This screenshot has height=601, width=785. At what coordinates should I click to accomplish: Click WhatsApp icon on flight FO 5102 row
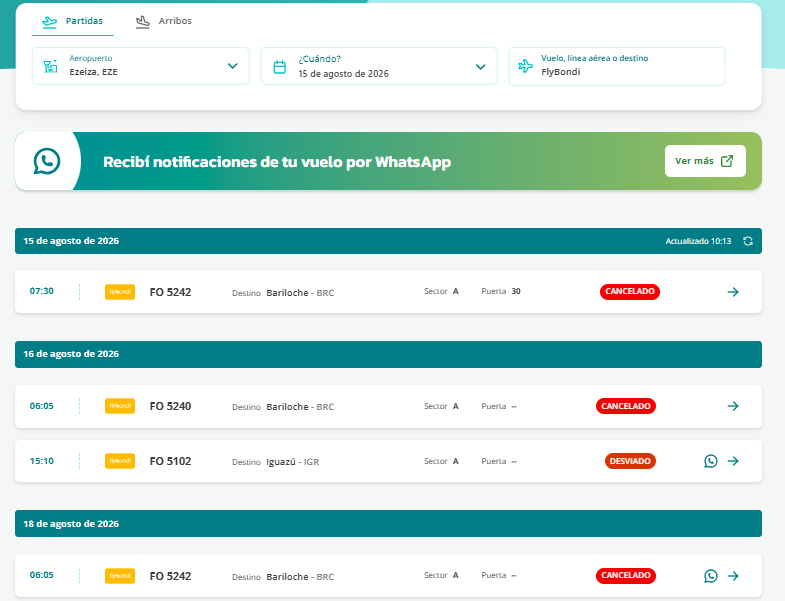pyautogui.click(x=711, y=461)
